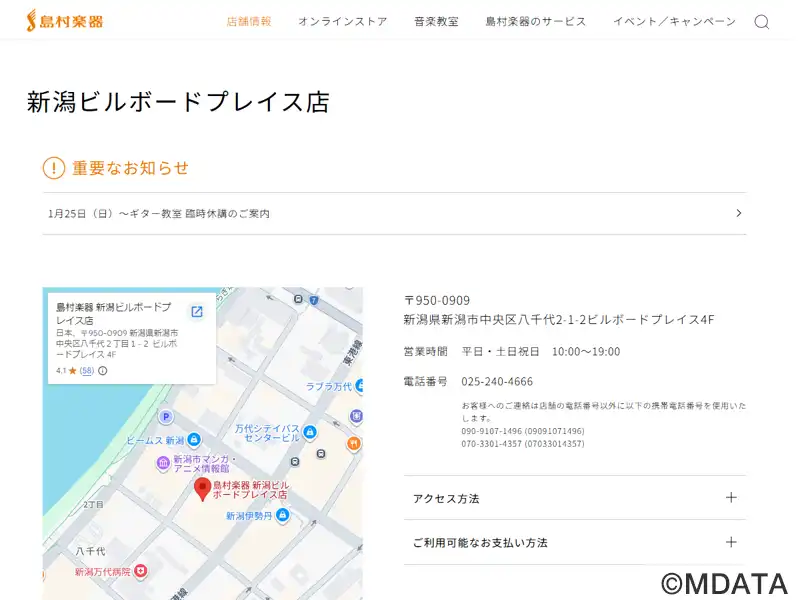Click the mobile number 070-3301-4357
This screenshot has width=800, height=600.
click(523, 444)
